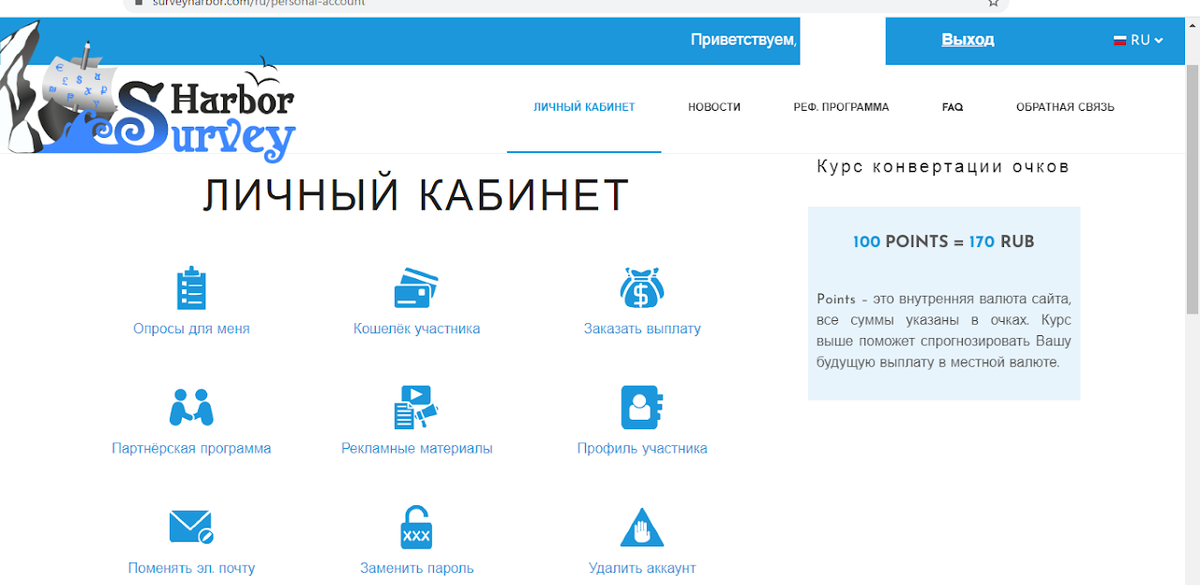Click the advertising materials megaphone icon
This screenshot has height=585, width=1200.
417,408
